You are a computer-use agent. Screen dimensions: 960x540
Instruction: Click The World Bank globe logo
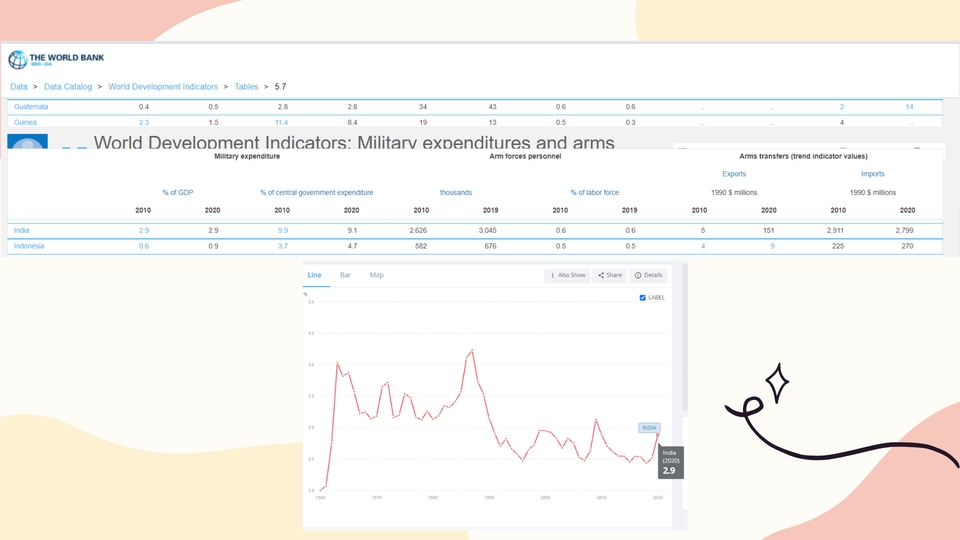(17, 59)
